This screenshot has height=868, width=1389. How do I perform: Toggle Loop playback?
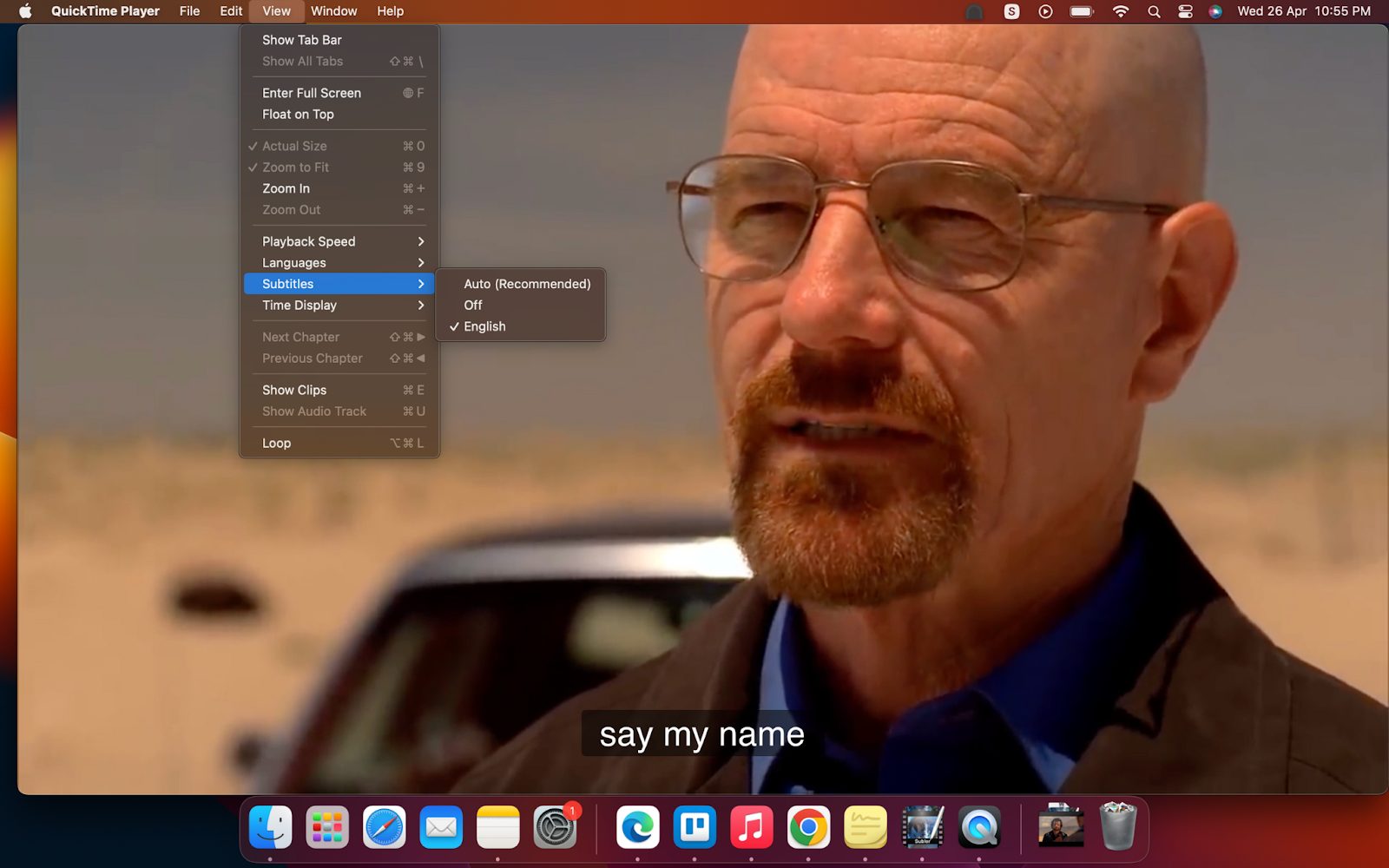[339, 443]
